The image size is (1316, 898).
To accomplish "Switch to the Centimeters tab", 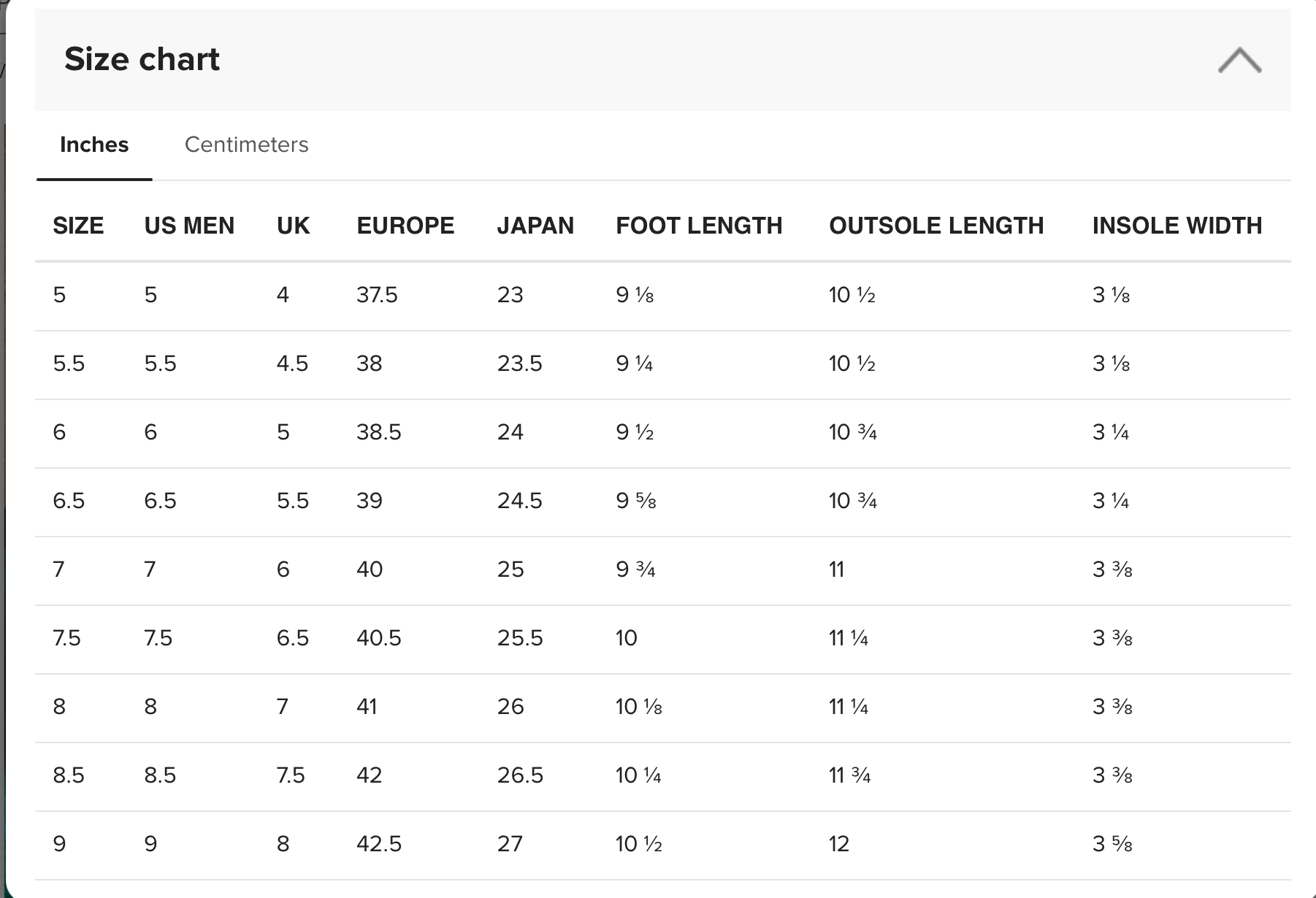I will coord(246,145).
